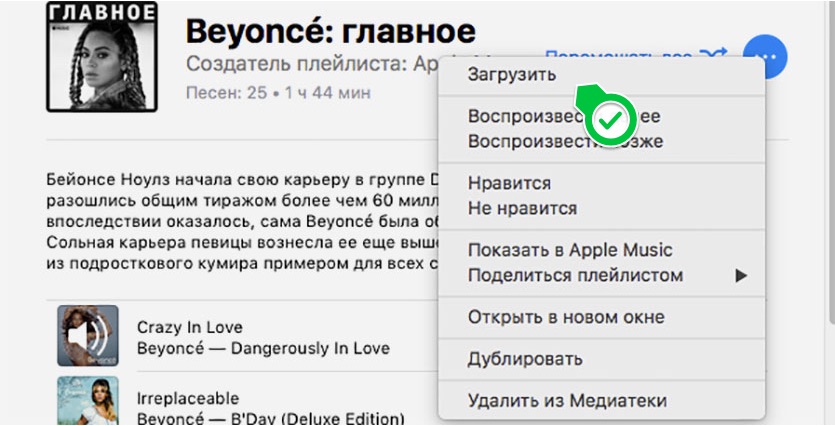This screenshot has height=426, width=835.
Task: Select Загрузить from the context menu
Action: pos(512,74)
